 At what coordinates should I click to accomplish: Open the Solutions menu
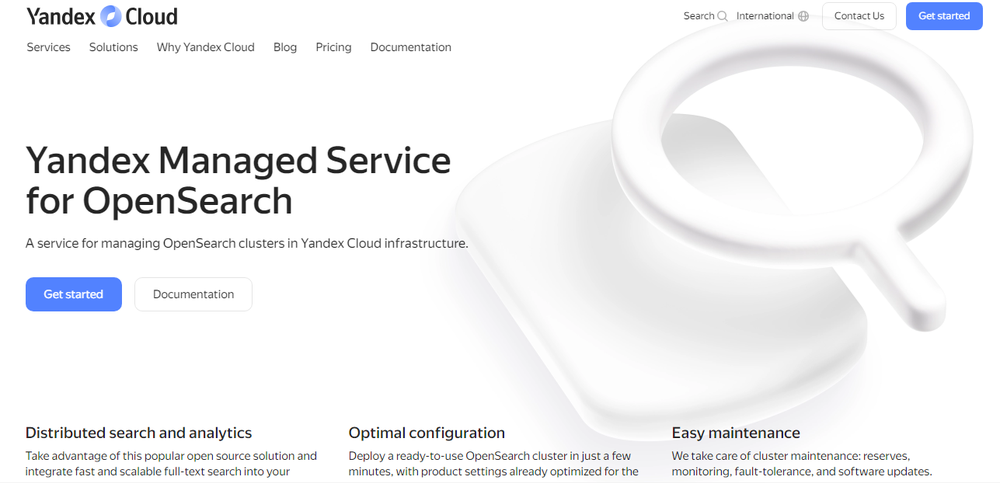pos(114,47)
